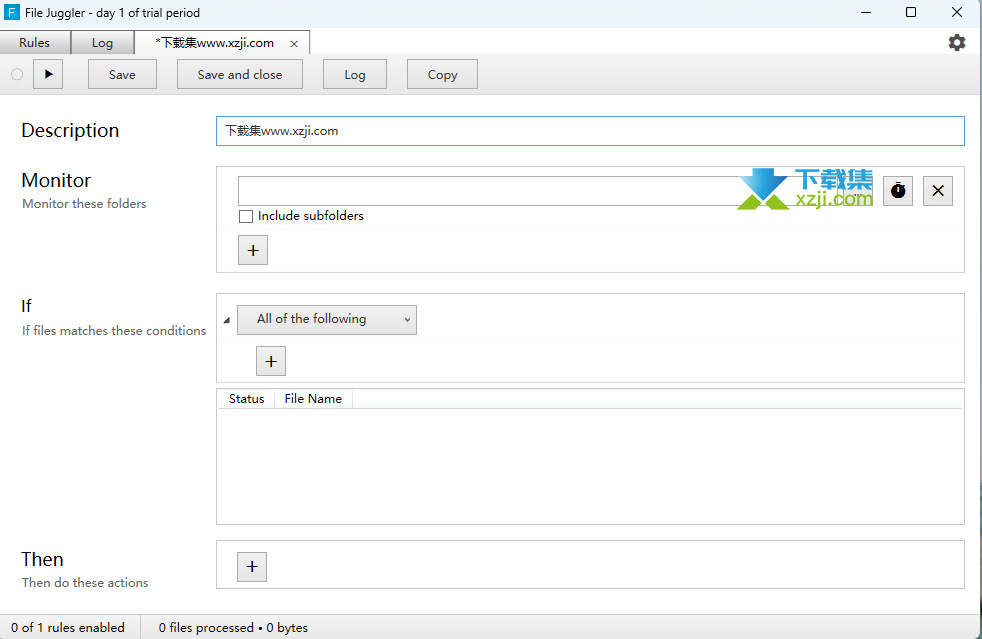
Task: Click the File Juggler app icon
Action: pyautogui.click(x=11, y=13)
